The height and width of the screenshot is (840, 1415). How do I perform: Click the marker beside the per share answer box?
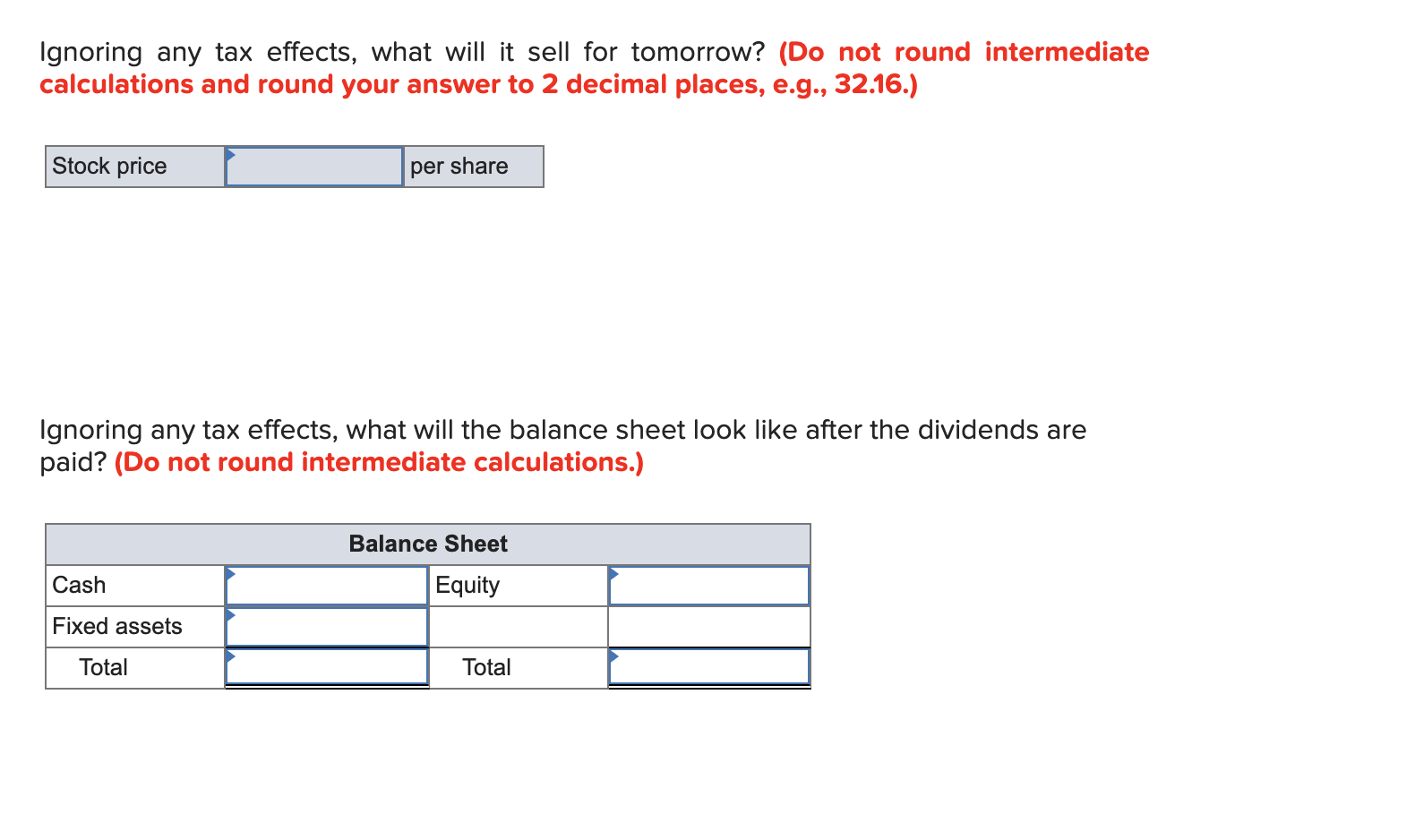coord(233,154)
